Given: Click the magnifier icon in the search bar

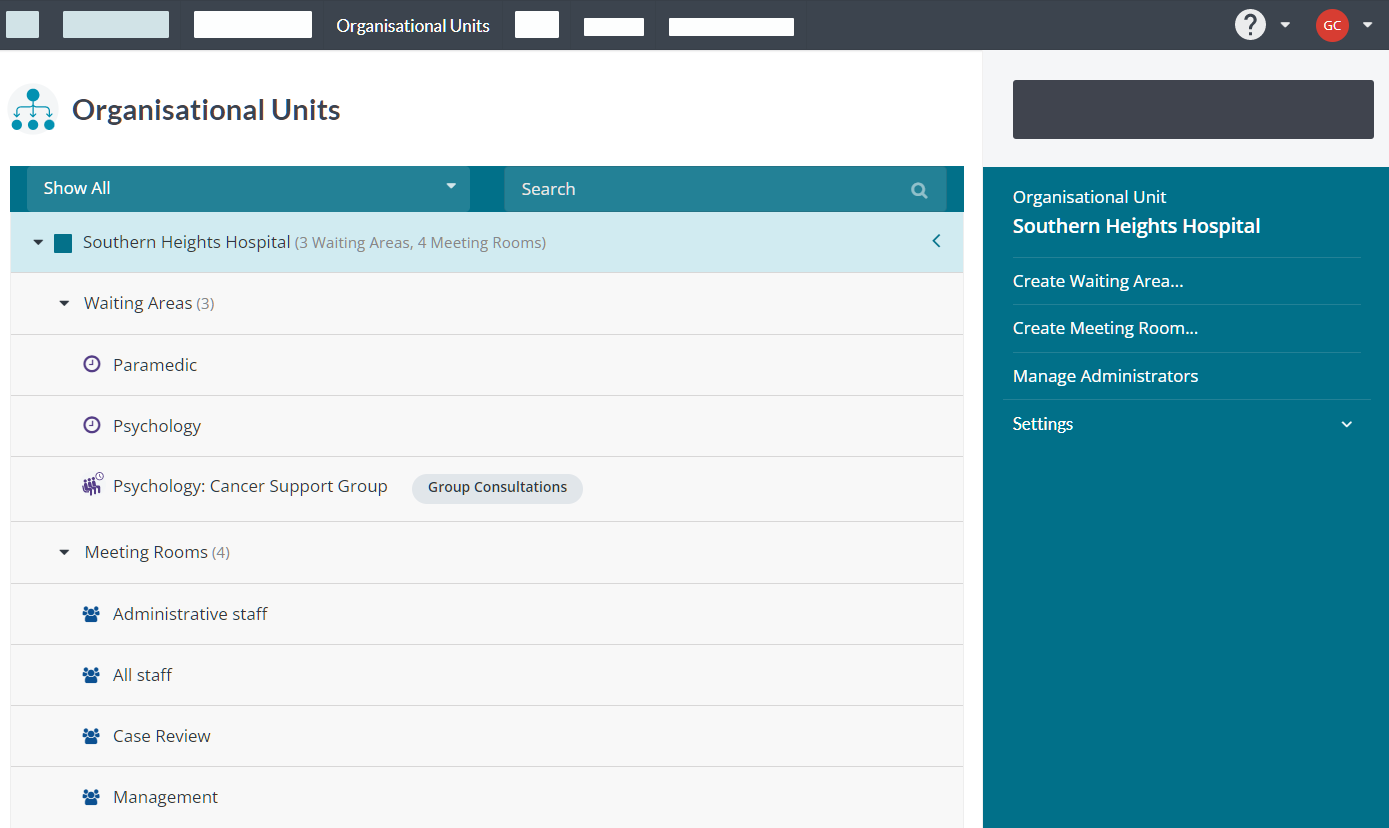Looking at the screenshot, I should click(x=918, y=189).
